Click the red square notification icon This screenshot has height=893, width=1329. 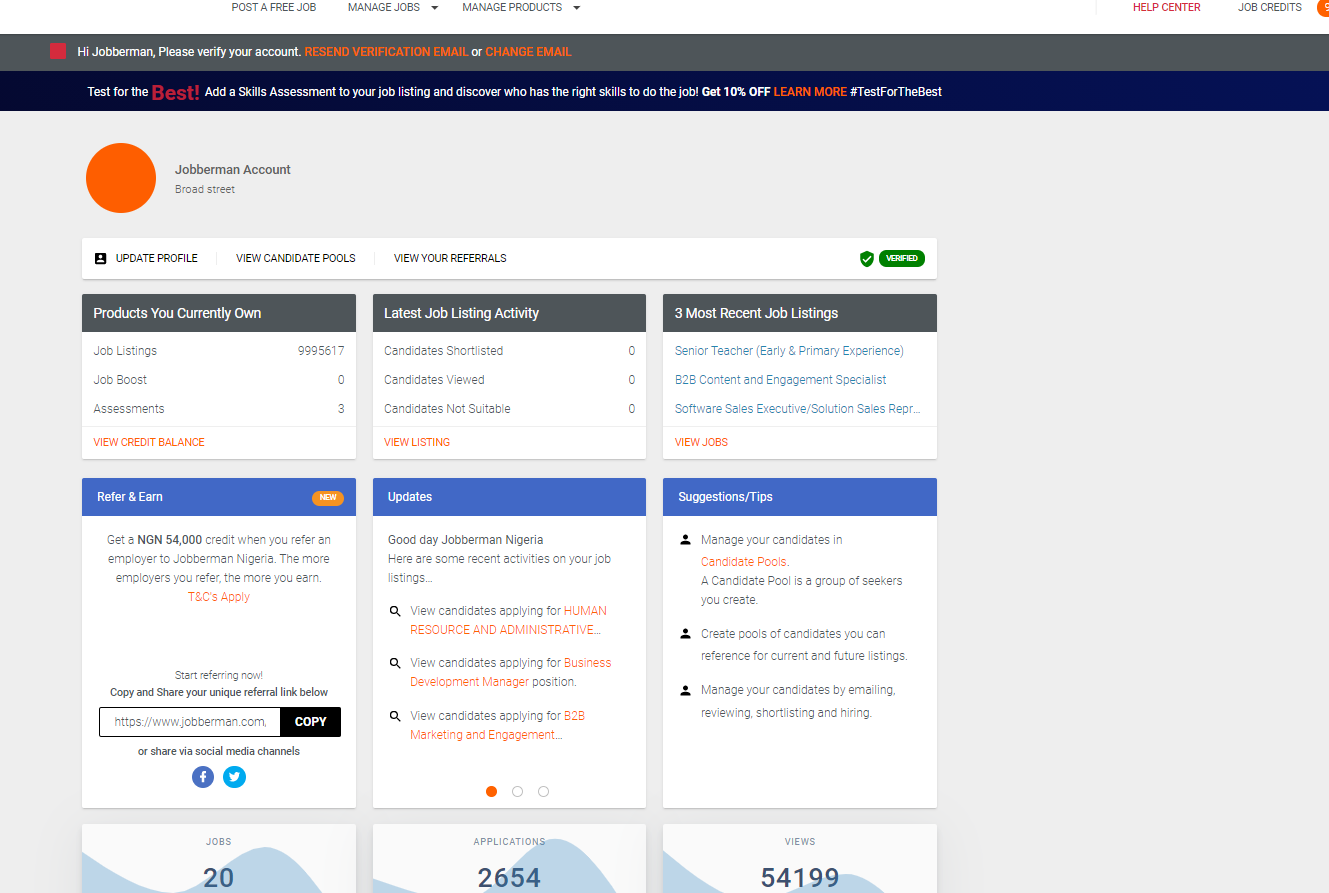pos(58,51)
